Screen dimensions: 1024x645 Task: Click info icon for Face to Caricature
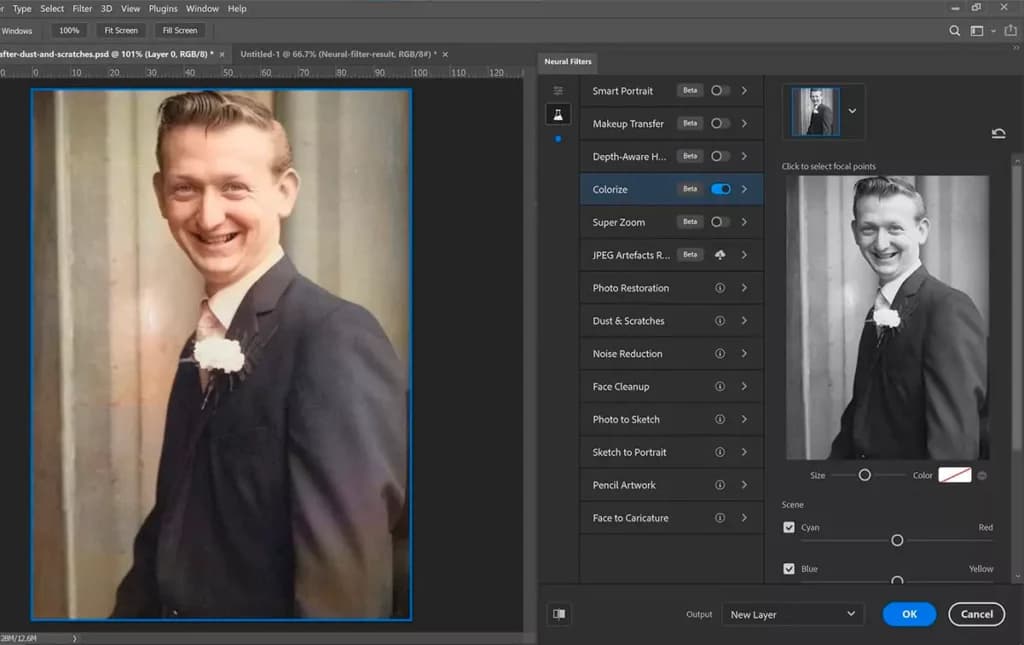[720, 518]
